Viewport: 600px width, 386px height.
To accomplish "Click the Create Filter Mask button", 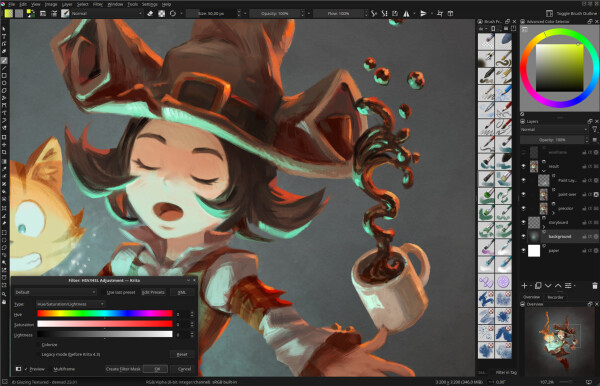I will [x=123, y=369].
